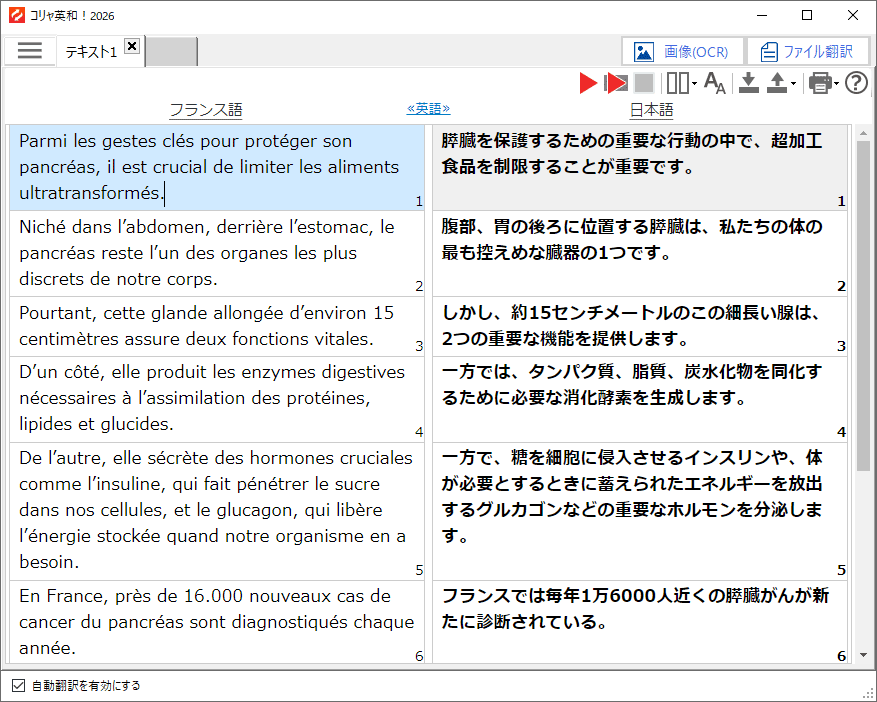Click translation '一方で、糖を細胞に侵入させる'

[640, 511]
